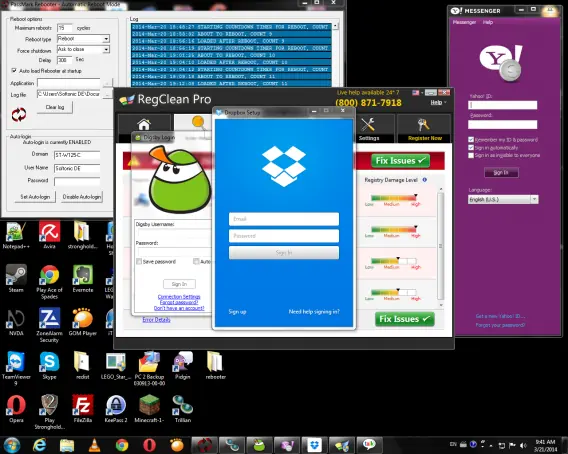The width and height of the screenshot is (568, 454).
Task: Toggle Auto load Rebooter at startup
Action: coord(14,70)
